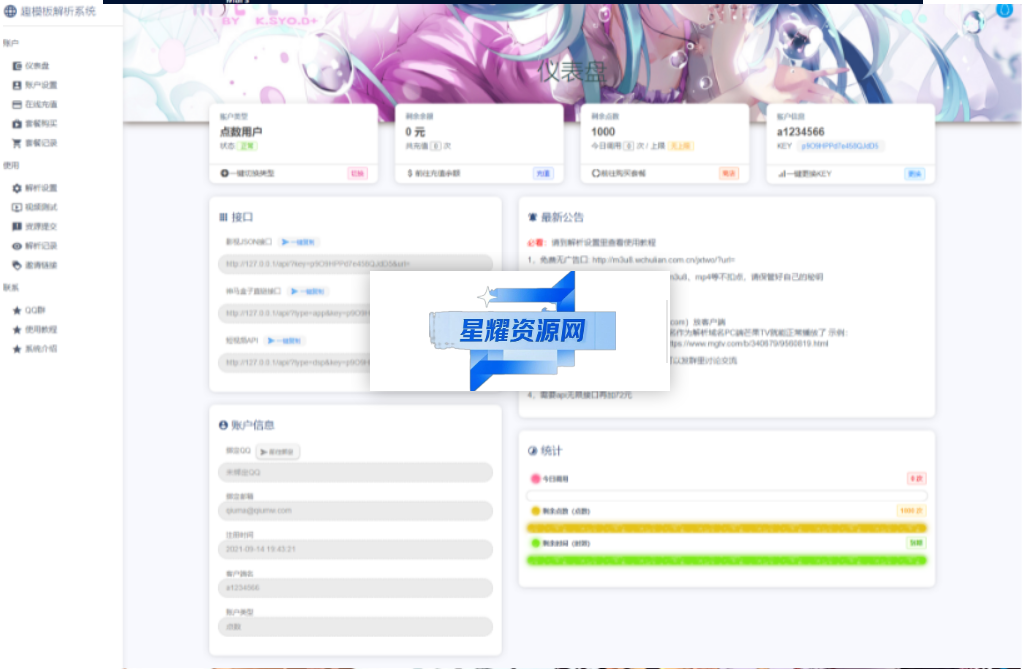The width and height of the screenshot is (1024, 669).
Task: Click the blue KEY value in account card
Action: 840,146
